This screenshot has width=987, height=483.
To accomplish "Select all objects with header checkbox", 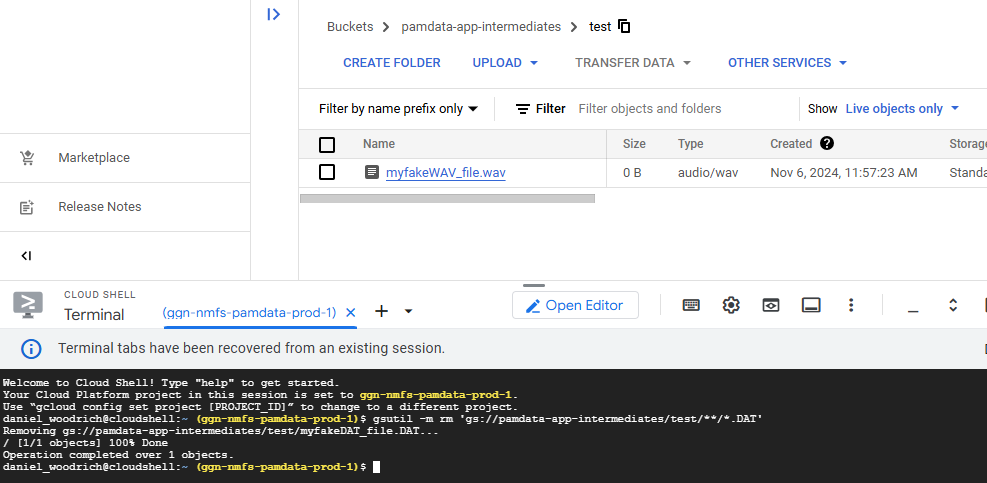I will click(x=327, y=145).
